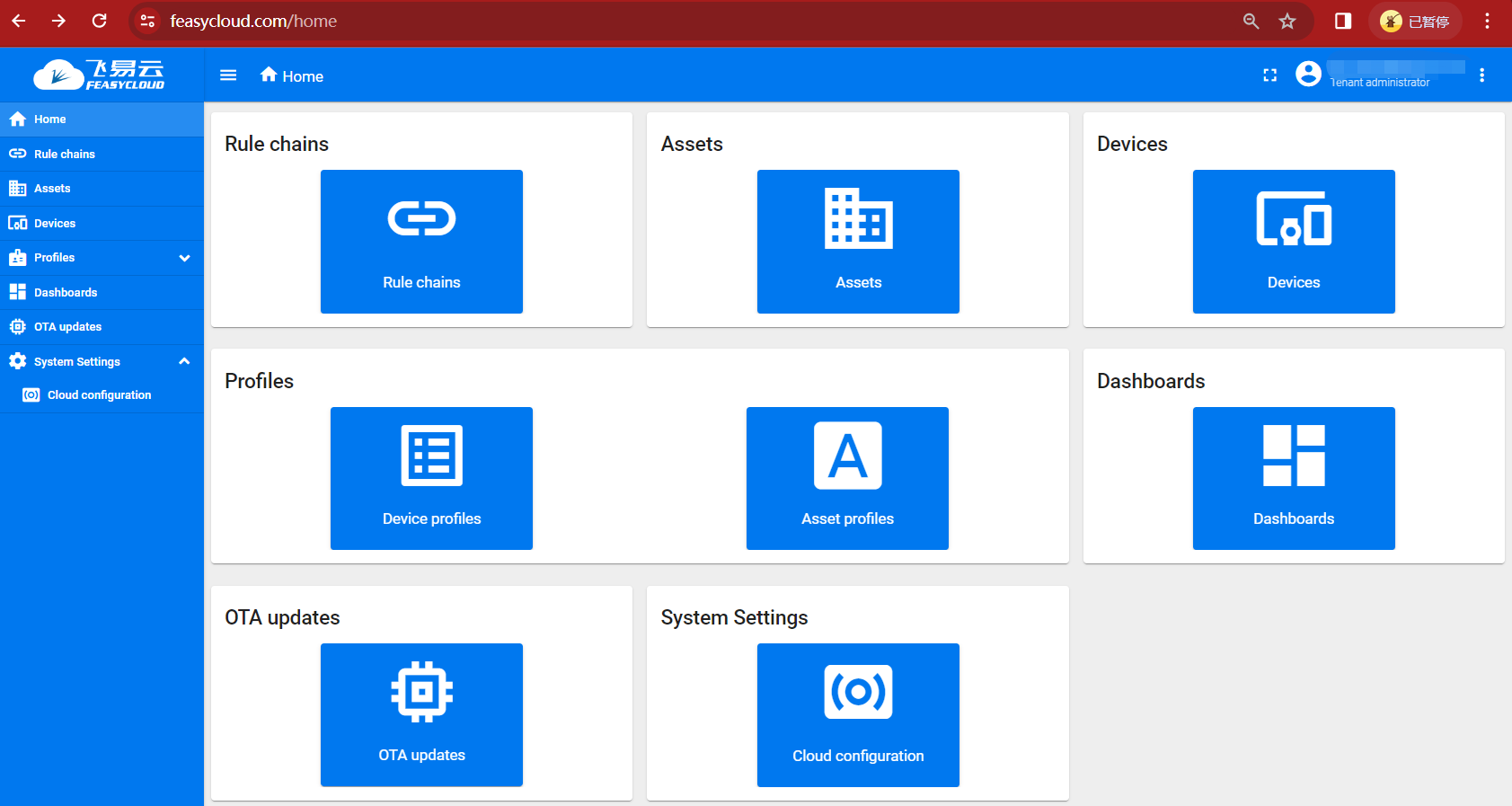This screenshot has width=1512, height=806.
Task: Open the Dashboards tile
Action: 1294,478
